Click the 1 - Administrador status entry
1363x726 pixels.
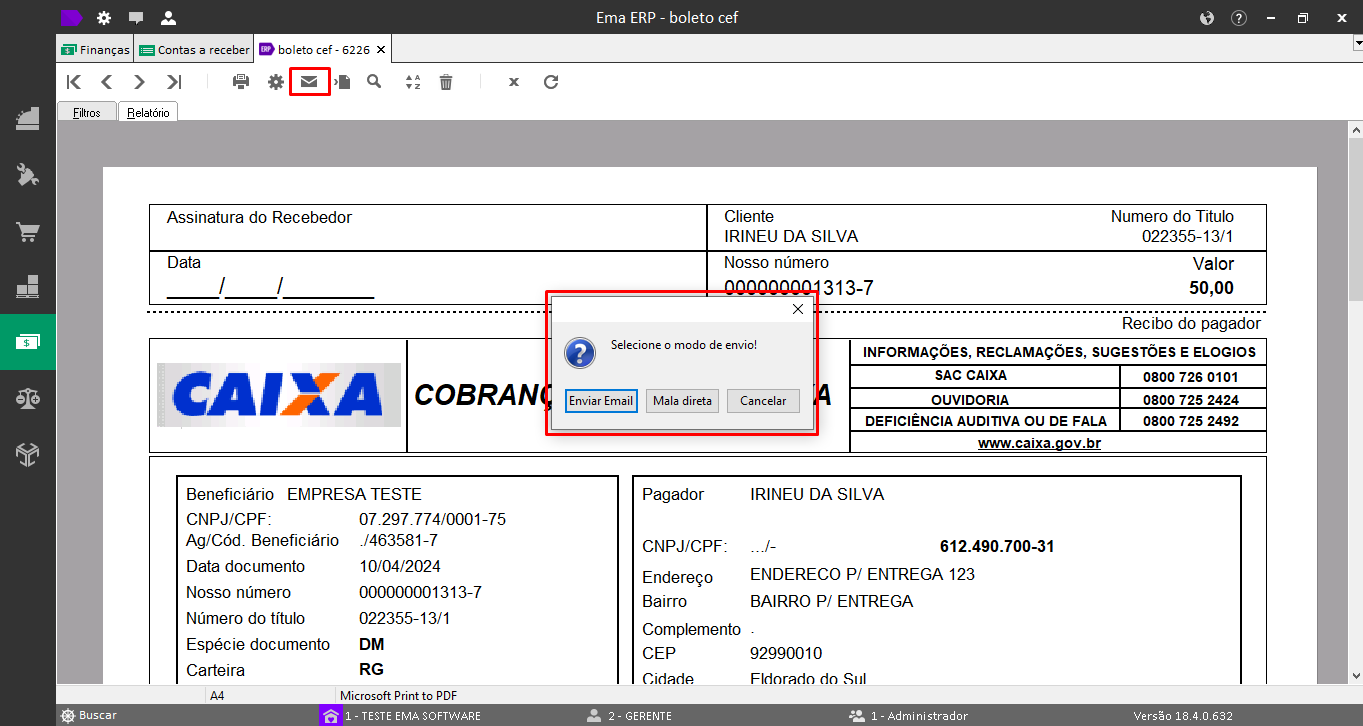[908, 716]
